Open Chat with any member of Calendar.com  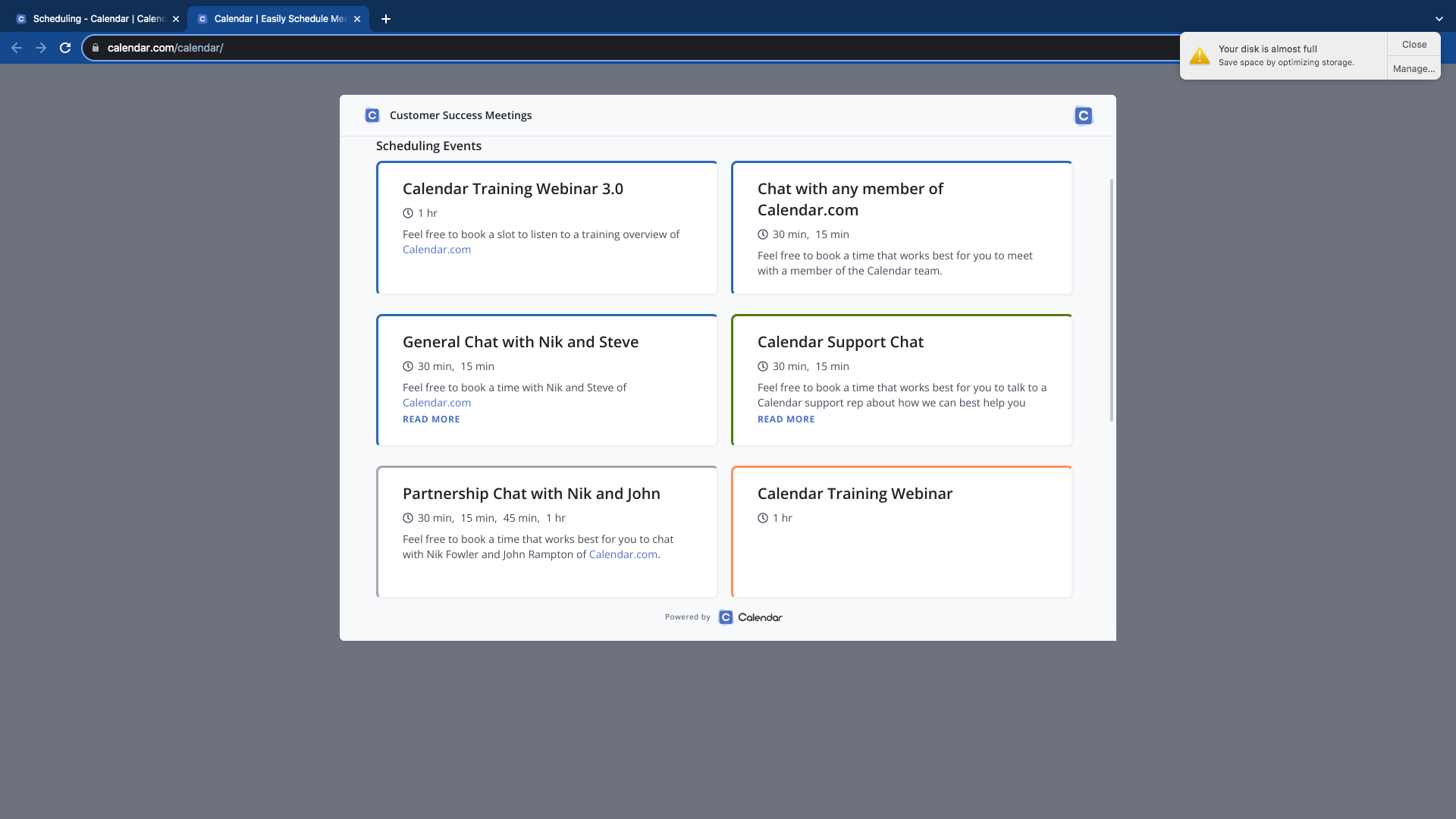point(902,227)
